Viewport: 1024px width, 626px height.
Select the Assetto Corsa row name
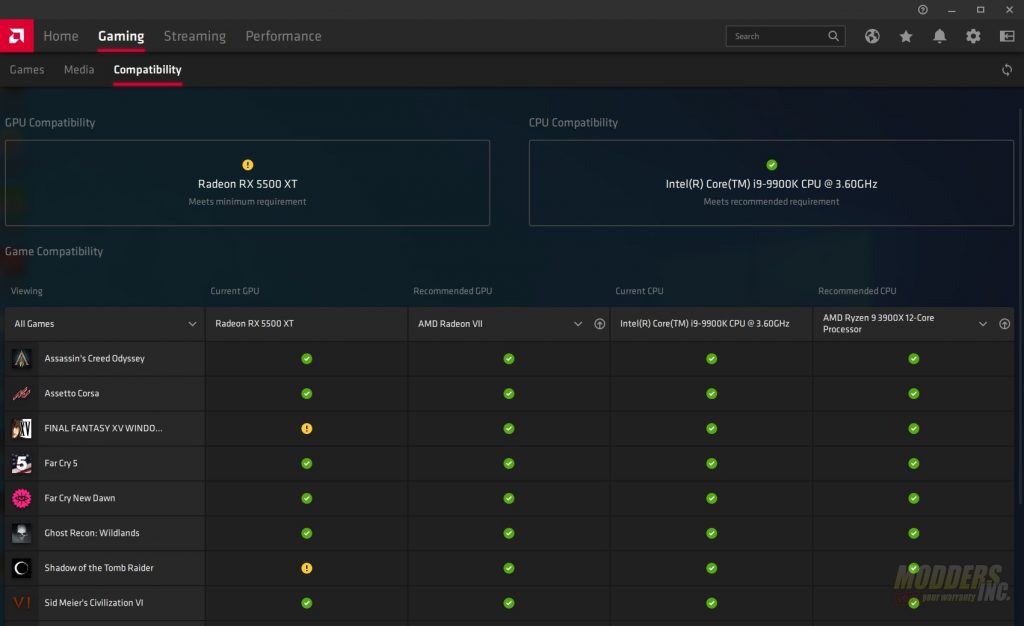tap(72, 393)
